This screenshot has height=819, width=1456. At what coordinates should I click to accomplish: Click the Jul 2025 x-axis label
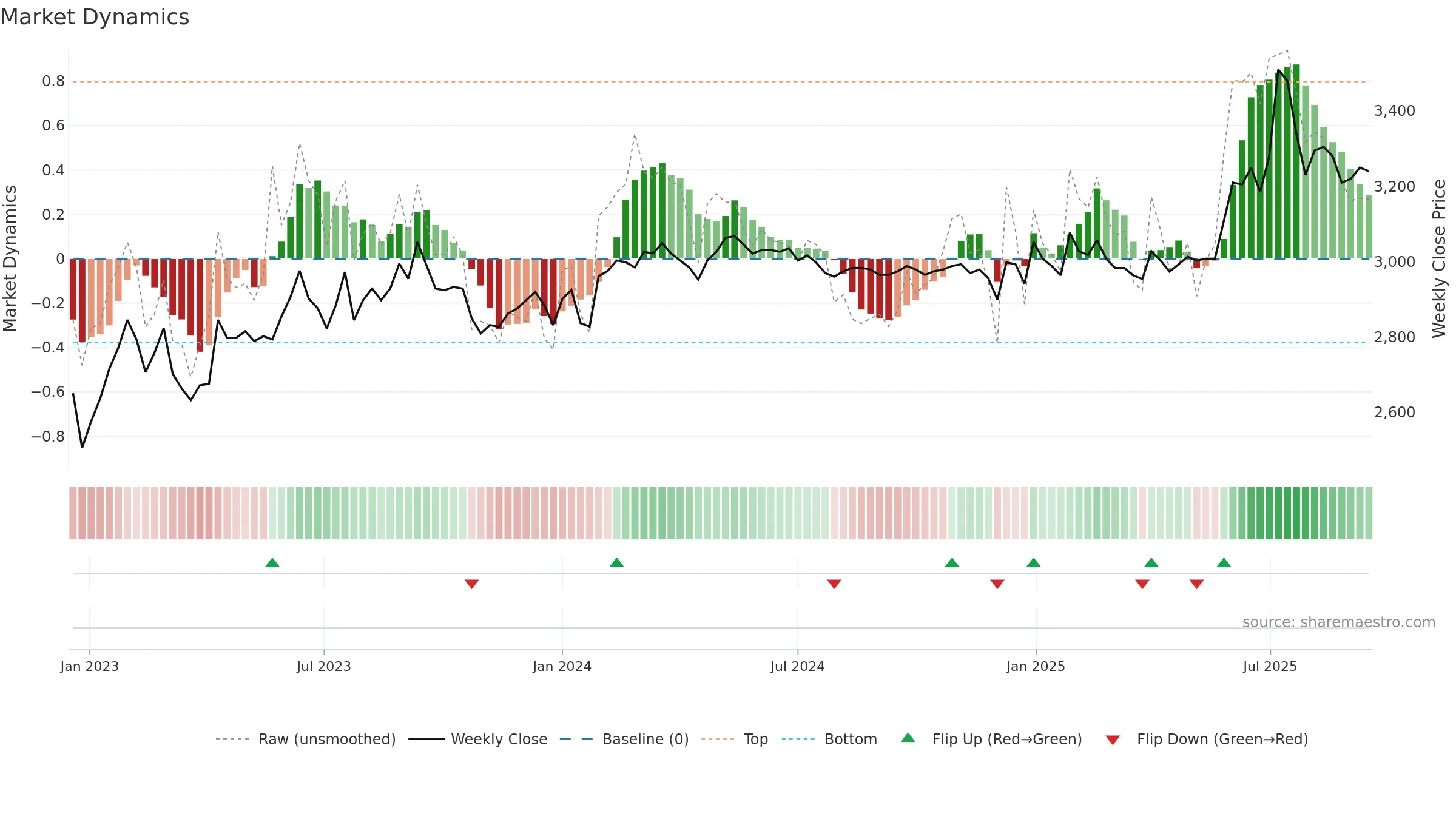tap(1270, 666)
